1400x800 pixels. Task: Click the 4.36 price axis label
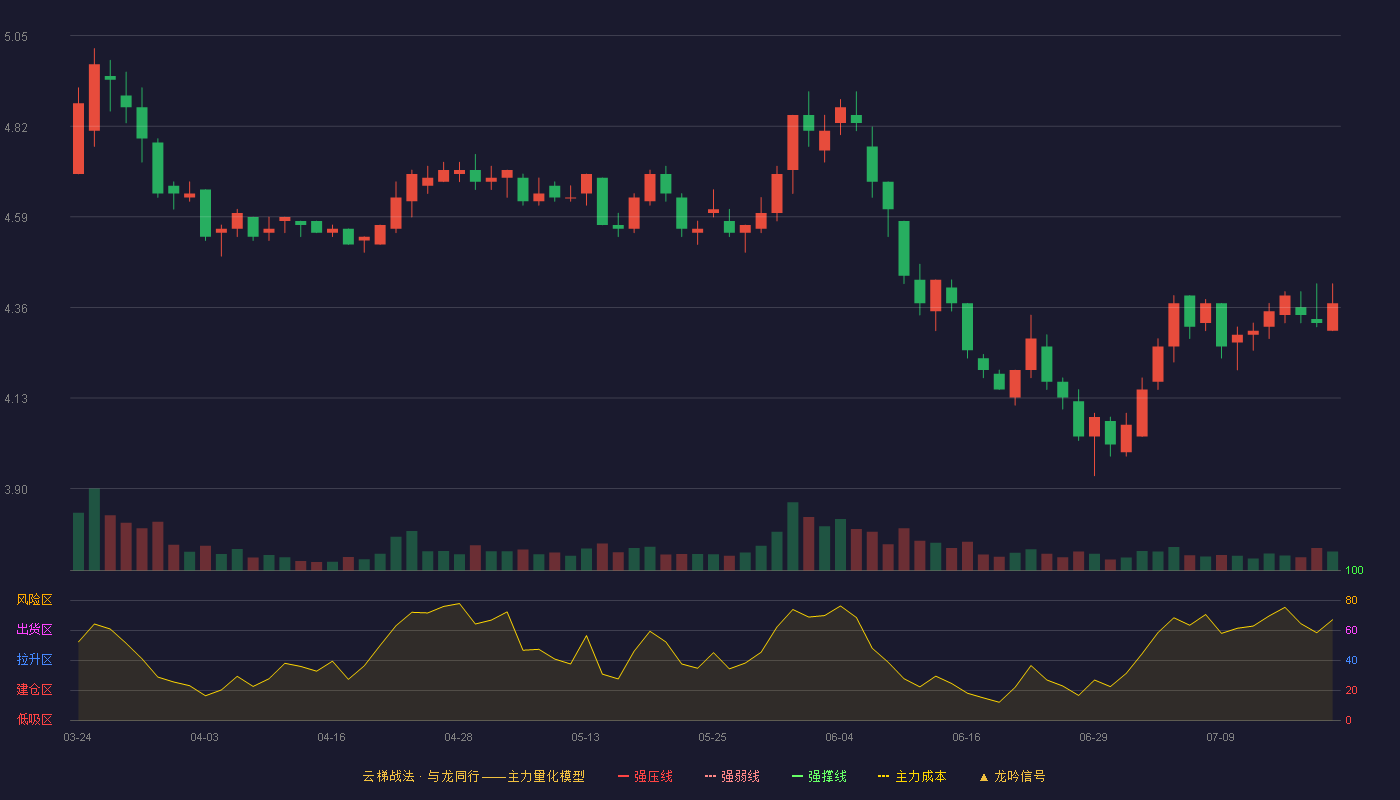[x=16, y=309]
